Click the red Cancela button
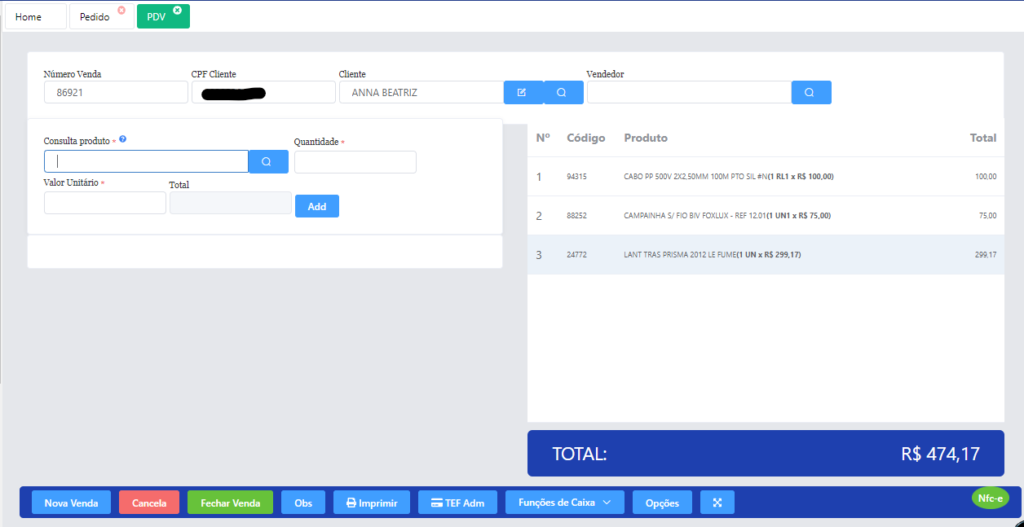 tap(149, 503)
